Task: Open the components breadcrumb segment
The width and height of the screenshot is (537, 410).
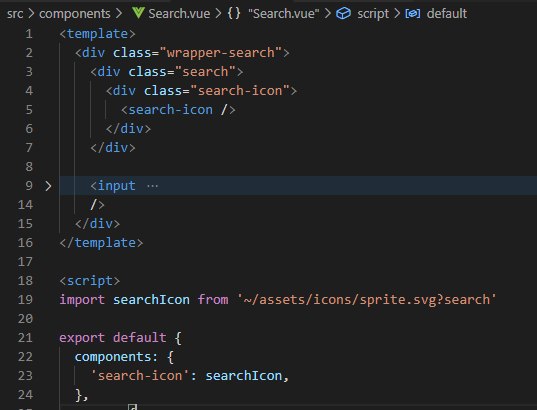Action: 75,14
